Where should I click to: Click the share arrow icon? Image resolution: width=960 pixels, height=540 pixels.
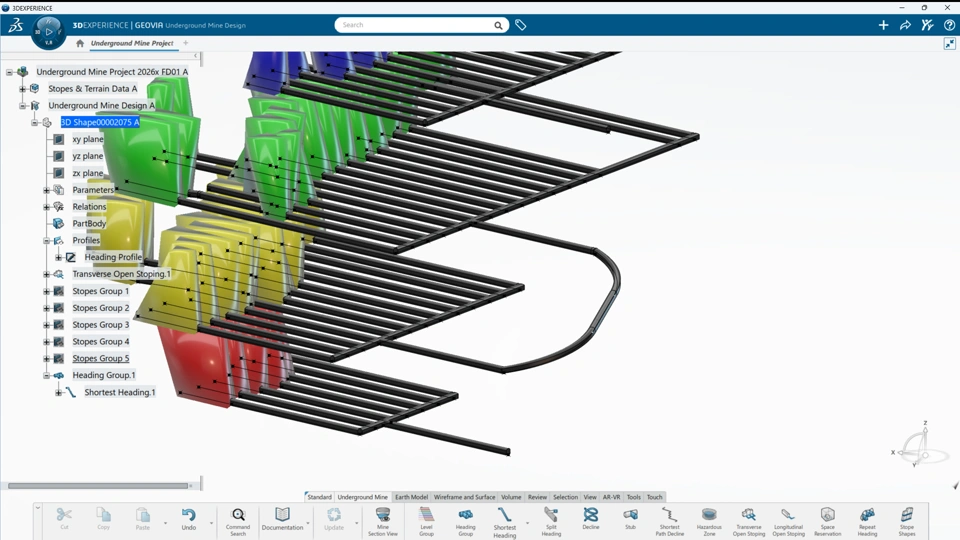pyautogui.click(x=905, y=25)
